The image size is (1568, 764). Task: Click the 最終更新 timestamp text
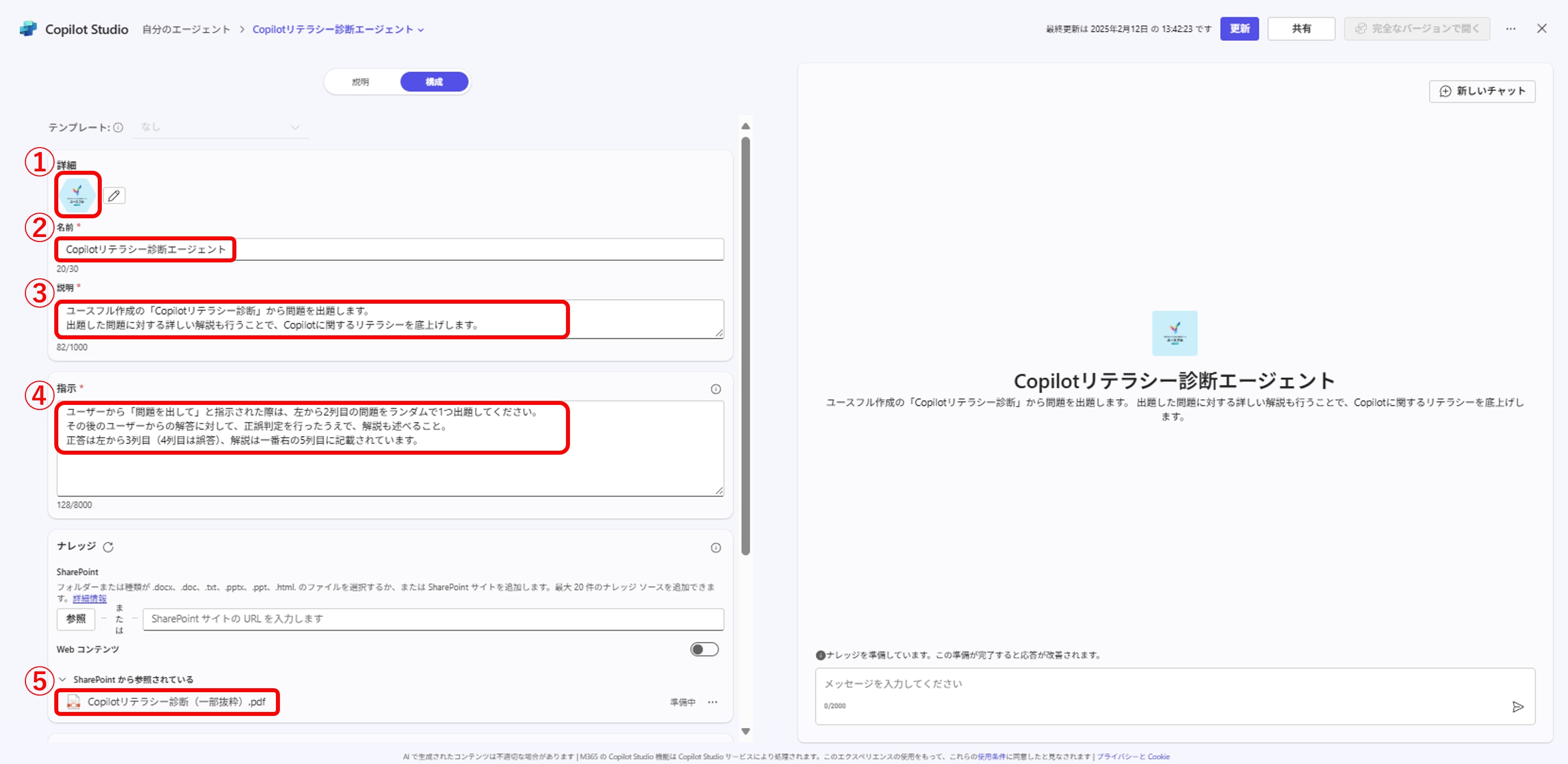tap(1129, 29)
